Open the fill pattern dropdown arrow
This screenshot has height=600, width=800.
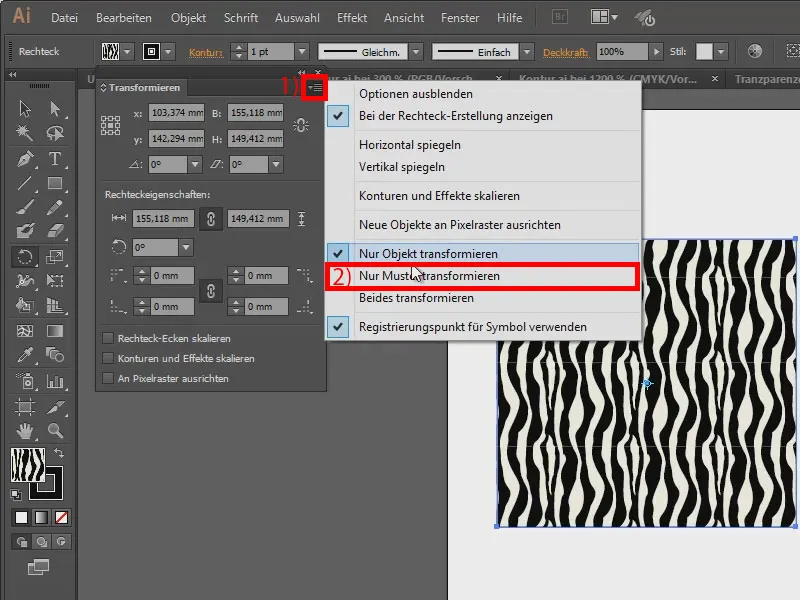127,52
